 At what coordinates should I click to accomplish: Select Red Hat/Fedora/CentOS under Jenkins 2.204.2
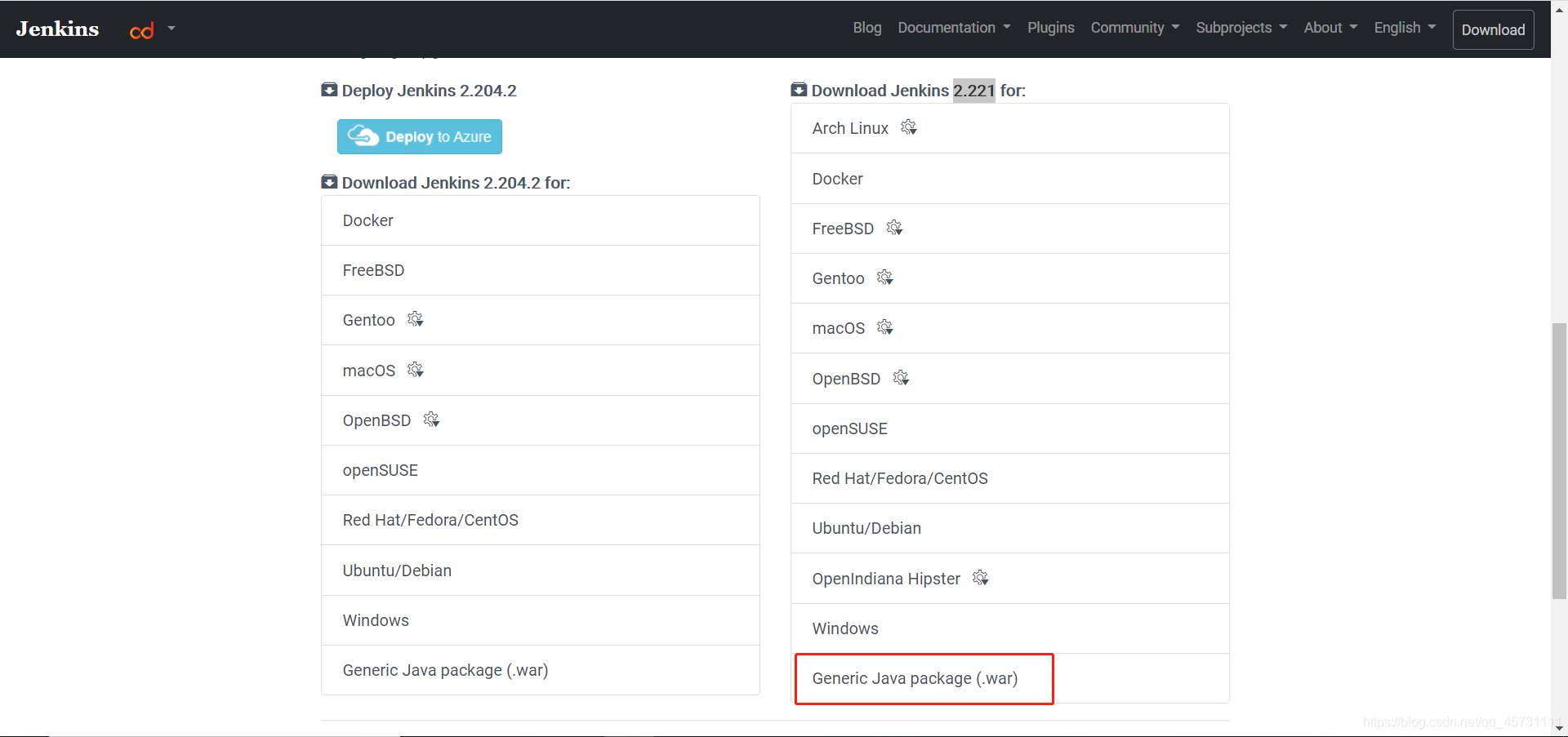pos(541,520)
